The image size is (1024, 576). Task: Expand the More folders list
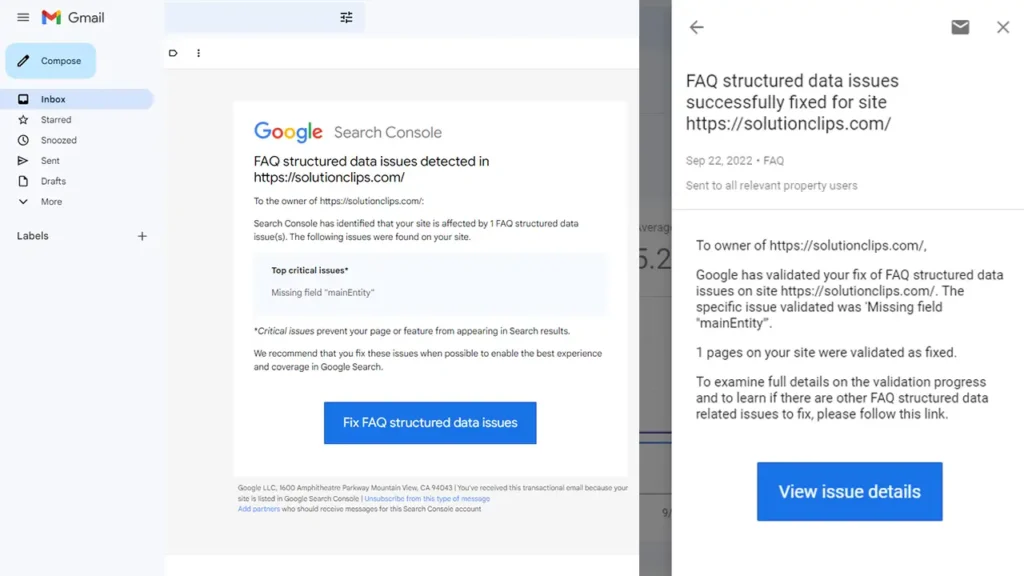(x=51, y=202)
